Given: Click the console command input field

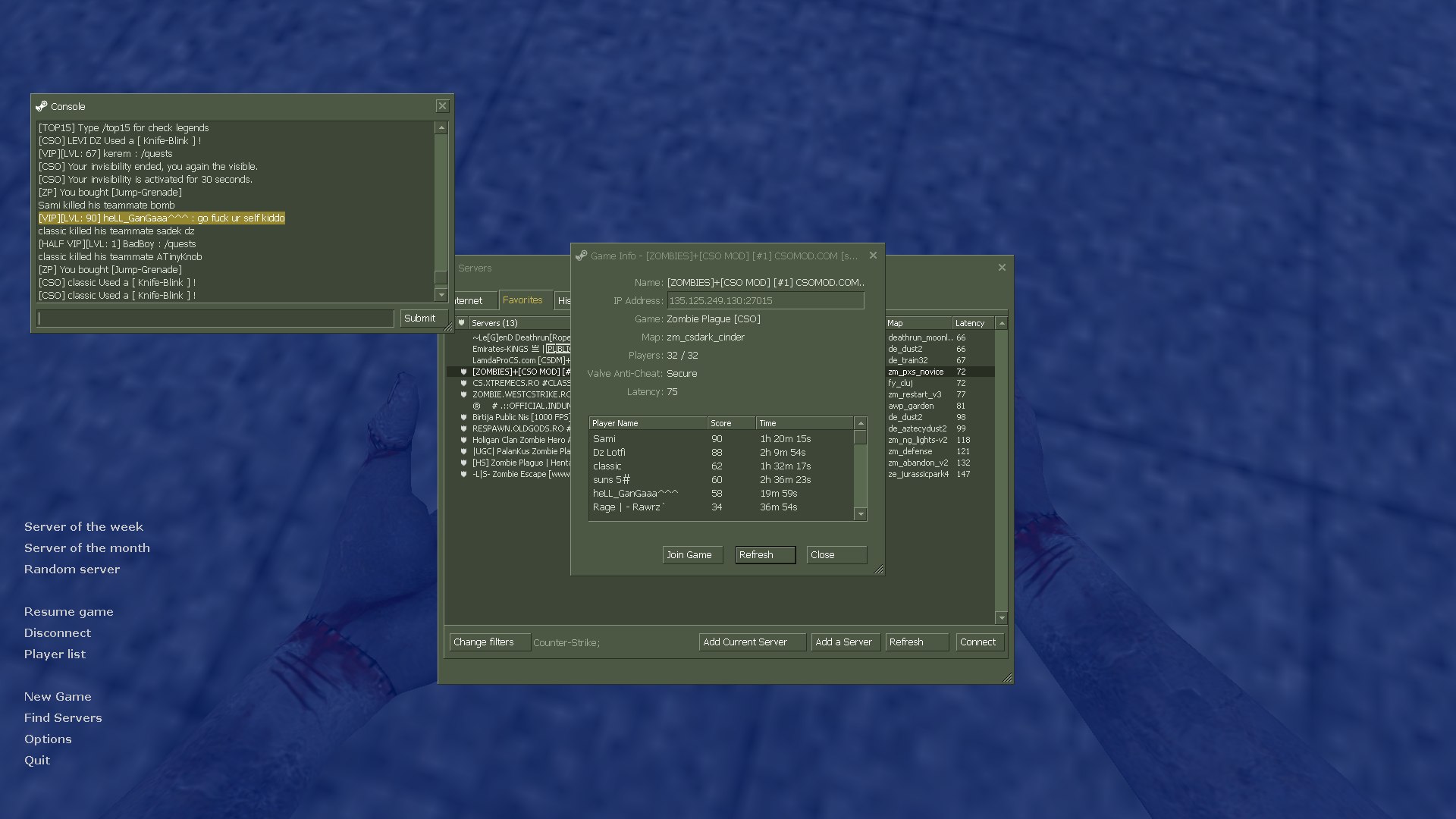Looking at the screenshot, I should point(216,319).
